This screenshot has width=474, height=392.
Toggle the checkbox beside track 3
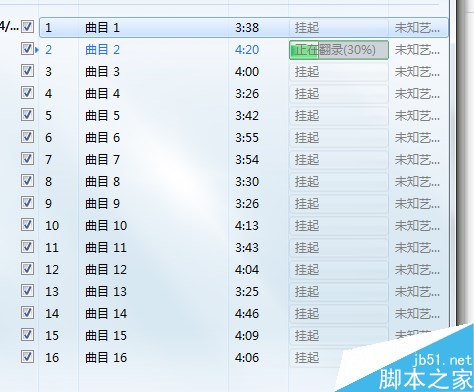click(27, 70)
